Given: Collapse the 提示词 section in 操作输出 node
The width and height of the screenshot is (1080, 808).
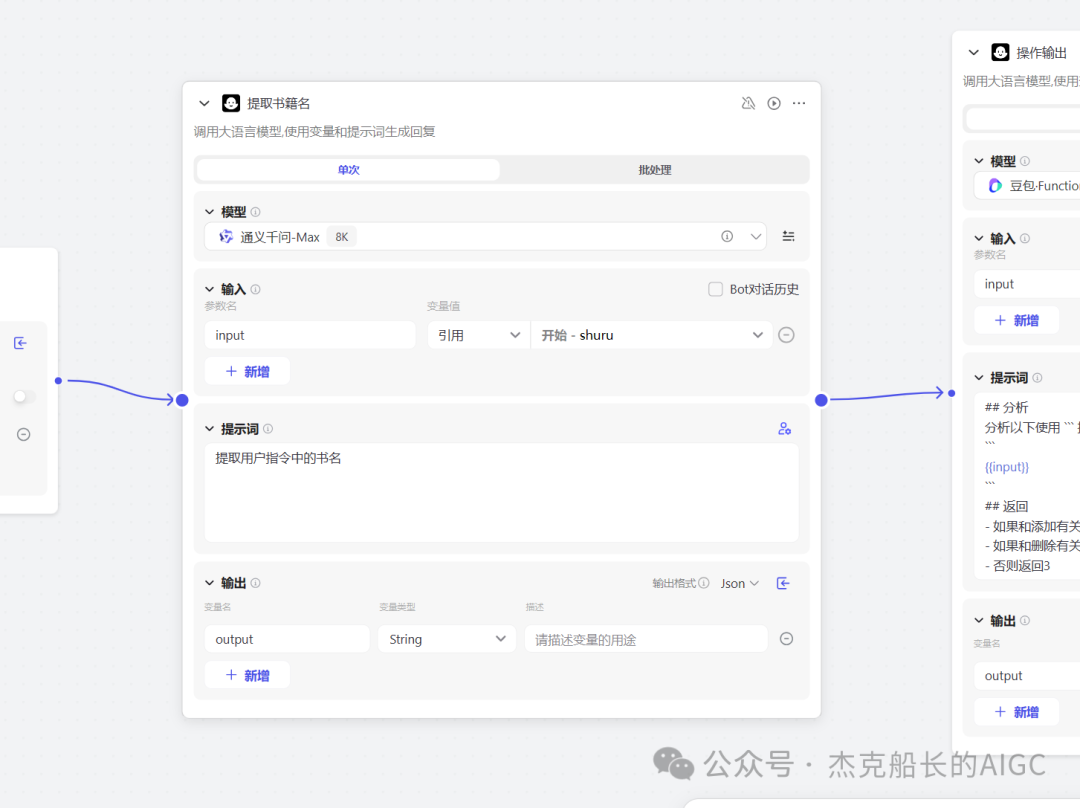Looking at the screenshot, I should [x=979, y=377].
